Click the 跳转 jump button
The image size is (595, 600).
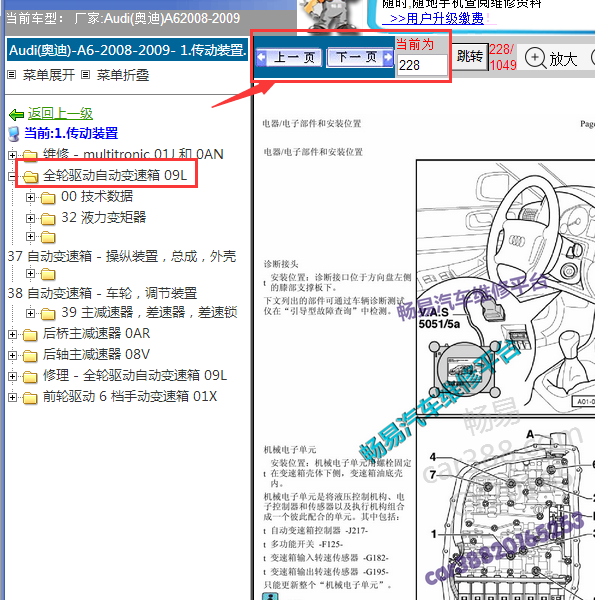tap(469, 57)
